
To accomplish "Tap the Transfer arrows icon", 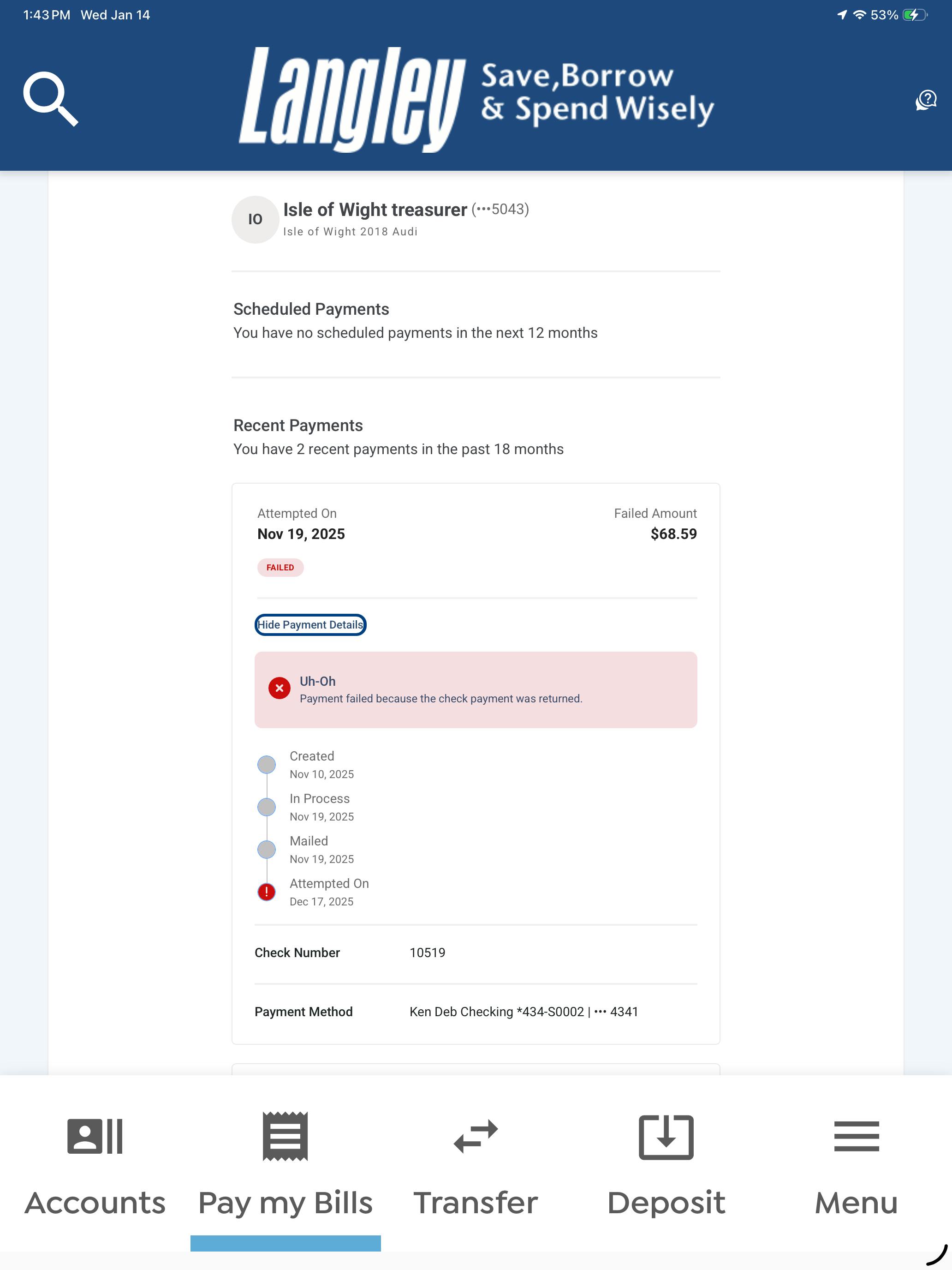I will [476, 1136].
